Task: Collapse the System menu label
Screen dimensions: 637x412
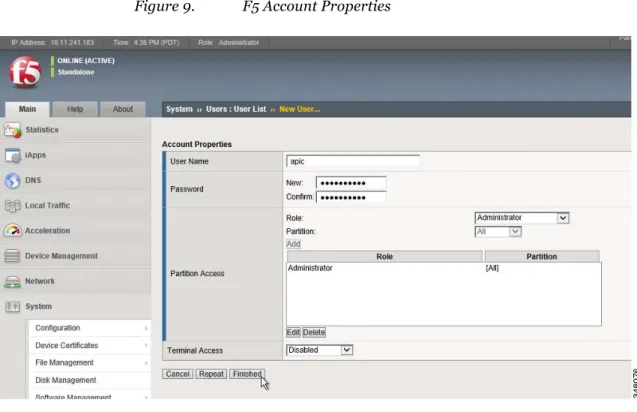Action: pos(39,306)
